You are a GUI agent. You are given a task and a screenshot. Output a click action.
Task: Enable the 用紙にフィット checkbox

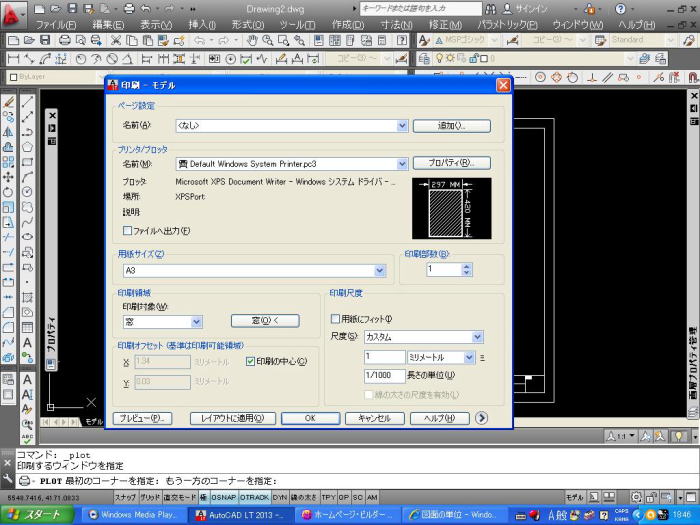click(335, 319)
